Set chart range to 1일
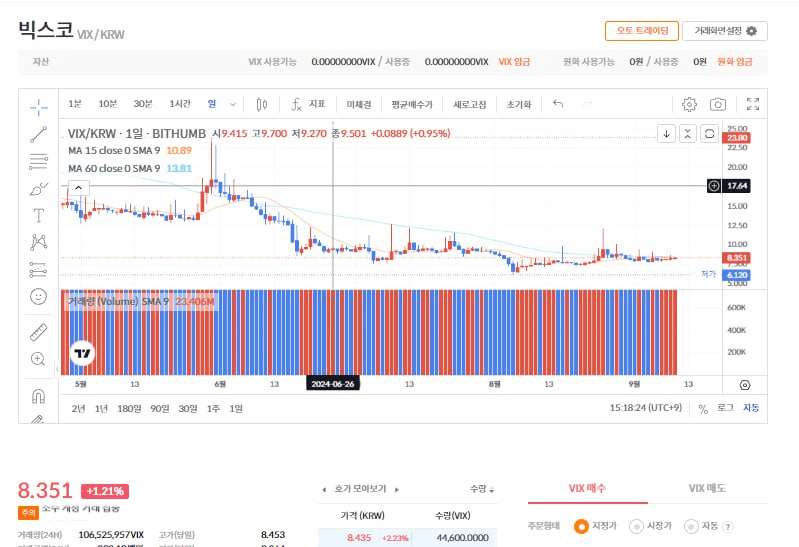The image size is (799, 547). (x=235, y=408)
